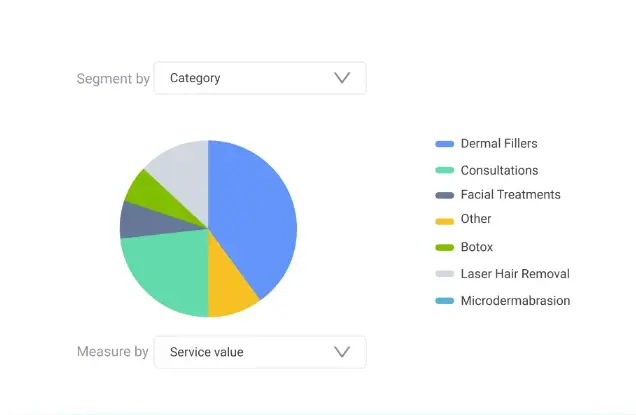Click the green Botox legend swatch
Screen dimensions: 636x415
(x=444, y=247)
